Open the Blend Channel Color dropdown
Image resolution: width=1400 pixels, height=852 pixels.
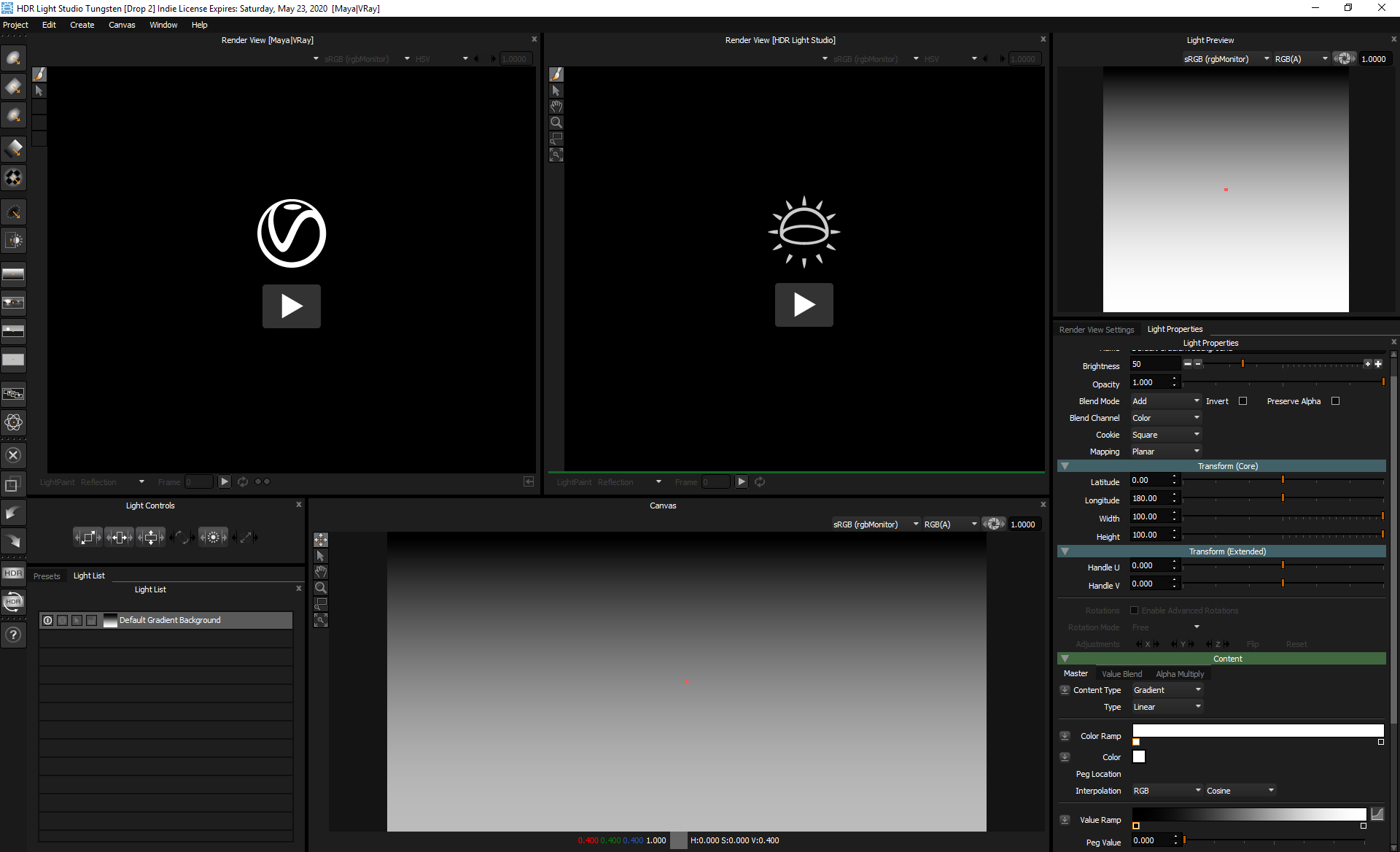tap(1165, 418)
